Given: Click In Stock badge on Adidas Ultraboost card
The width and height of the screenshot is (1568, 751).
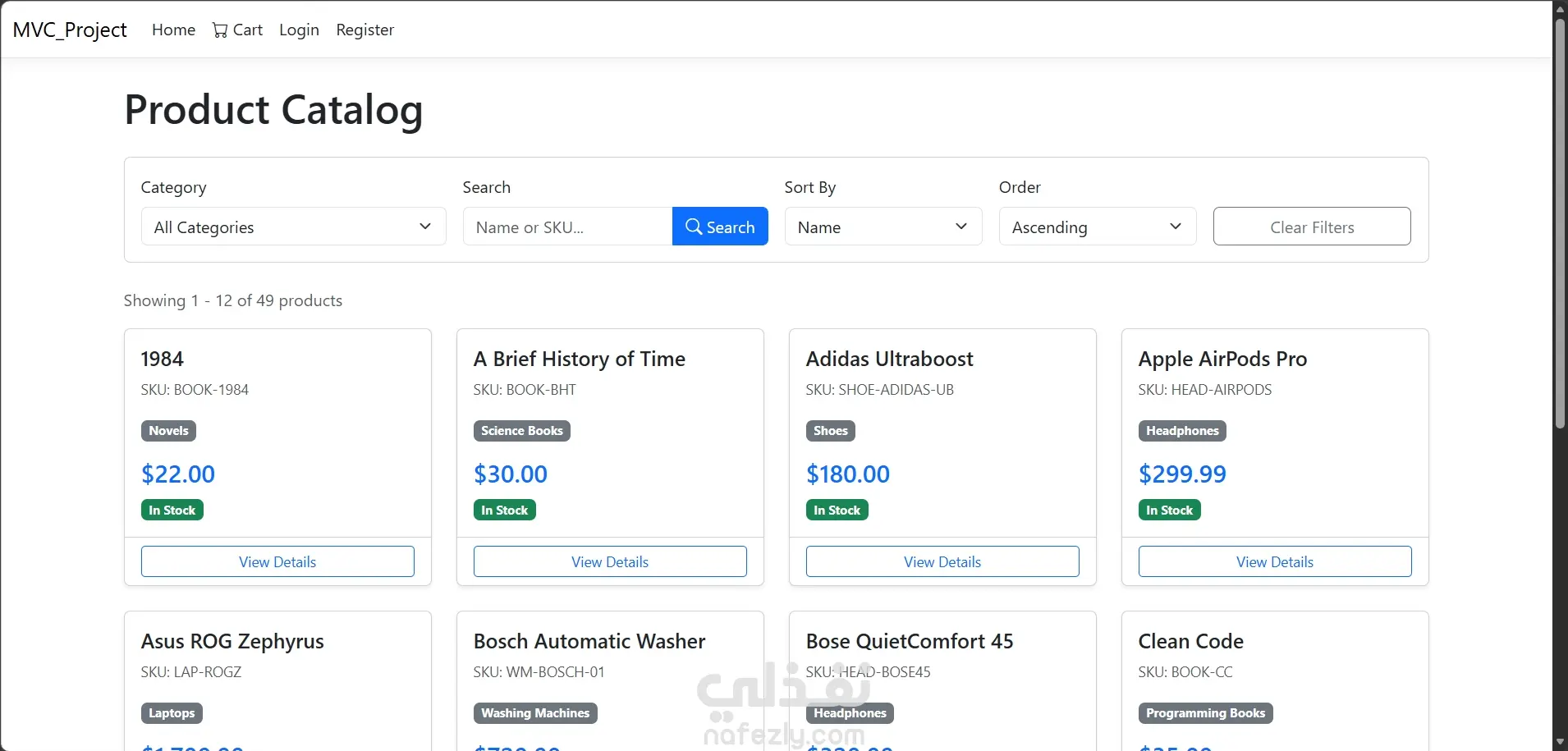Looking at the screenshot, I should point(837,511).
